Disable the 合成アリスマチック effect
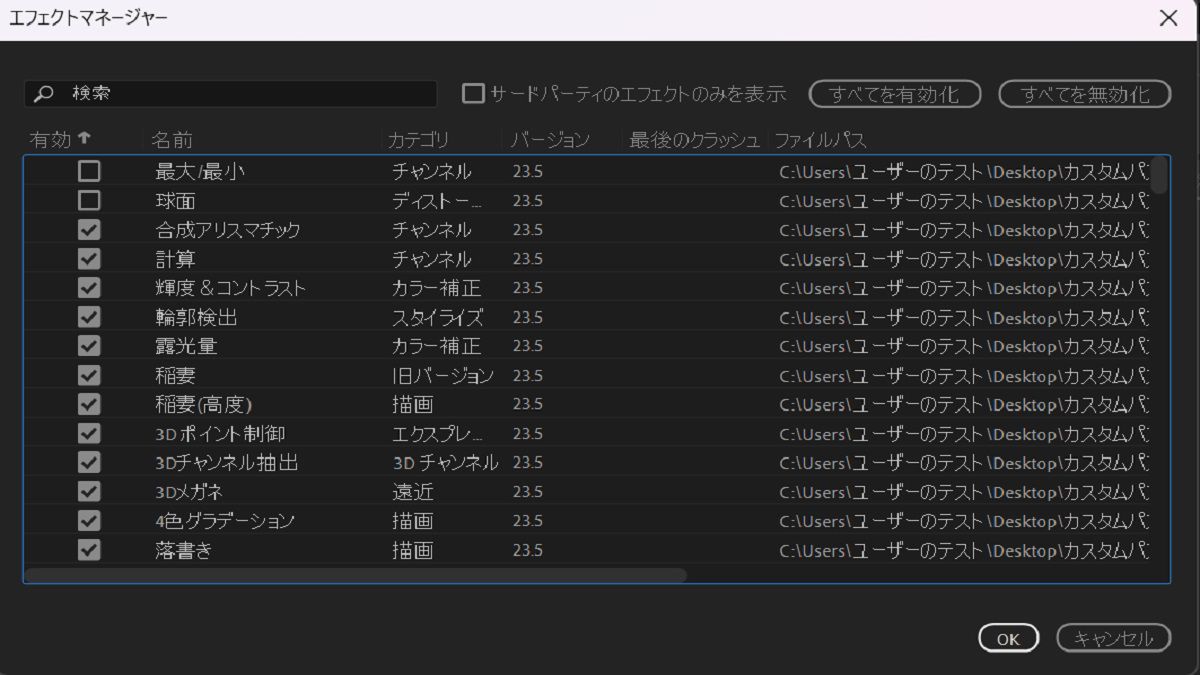 pyautogui.click(x=92, y=229)
